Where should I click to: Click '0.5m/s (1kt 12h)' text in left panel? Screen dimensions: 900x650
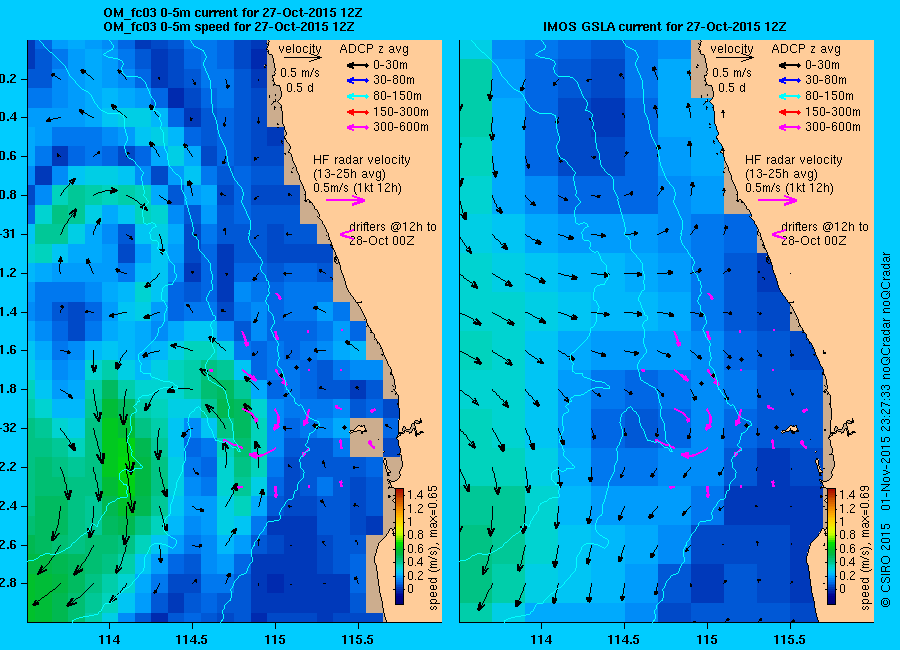tap(358, 188)
